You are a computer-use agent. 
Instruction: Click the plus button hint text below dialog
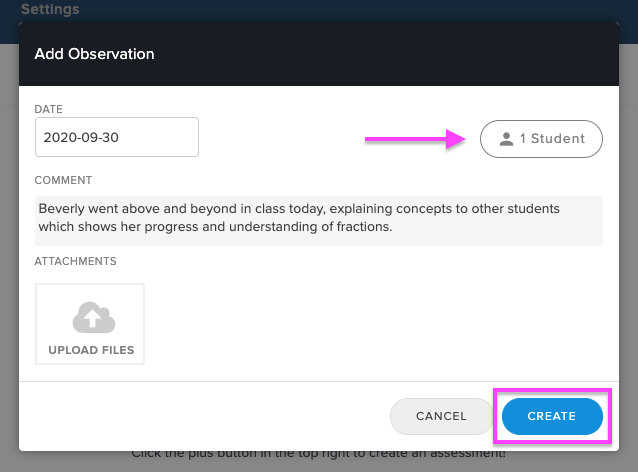(319, 453)
